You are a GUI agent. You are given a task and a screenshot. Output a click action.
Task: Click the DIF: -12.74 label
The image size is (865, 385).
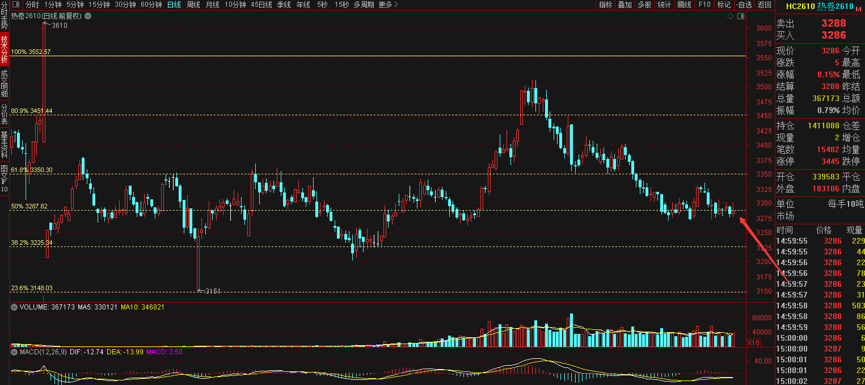pyautogui.click(x=88, y=351)
